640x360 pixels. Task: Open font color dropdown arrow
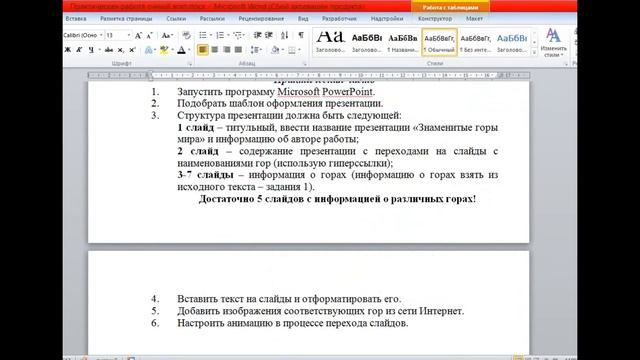coord(189,50)
